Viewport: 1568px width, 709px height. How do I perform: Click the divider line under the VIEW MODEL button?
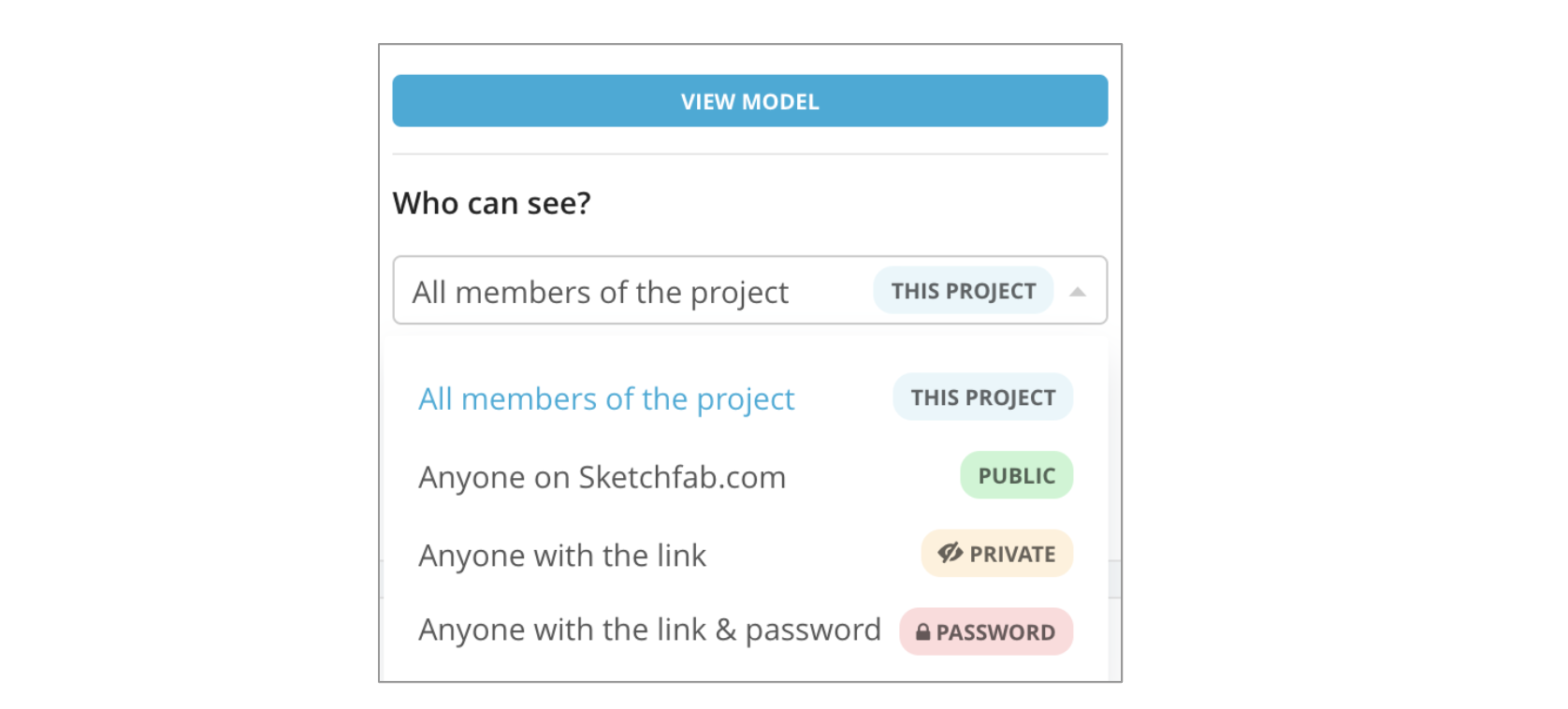(749, 153)
